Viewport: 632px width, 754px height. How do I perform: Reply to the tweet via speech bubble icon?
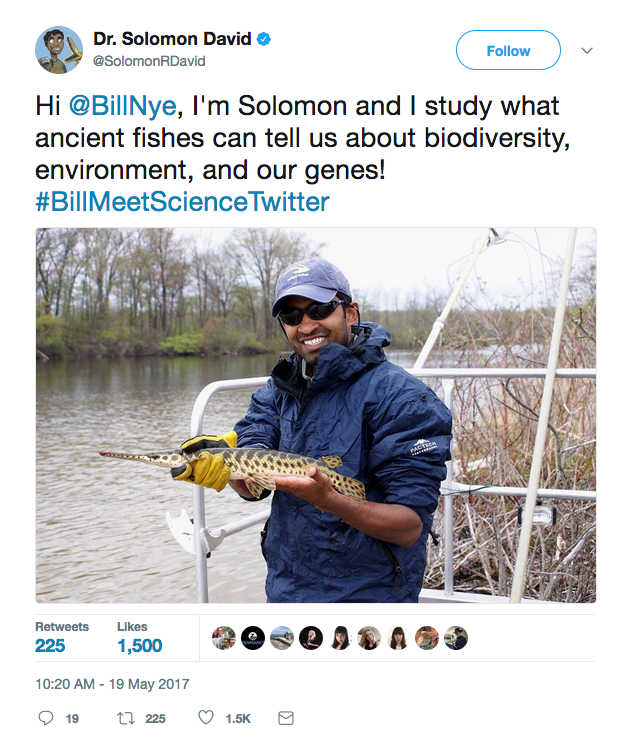pos(45,718)
